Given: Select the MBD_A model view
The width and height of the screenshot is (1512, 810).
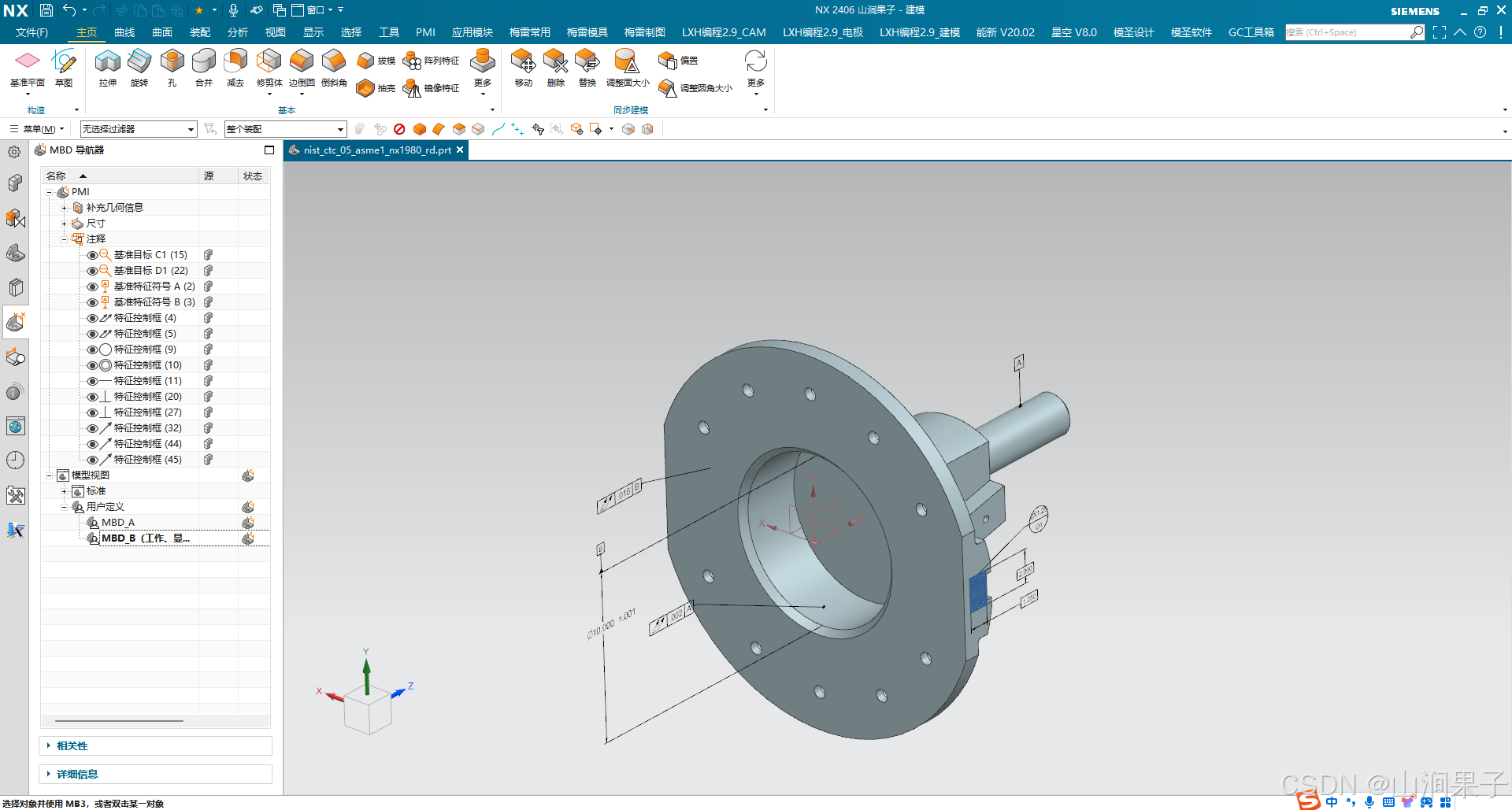Looking at the screenshot, I should pyautogui.click(x=118, y=523).
